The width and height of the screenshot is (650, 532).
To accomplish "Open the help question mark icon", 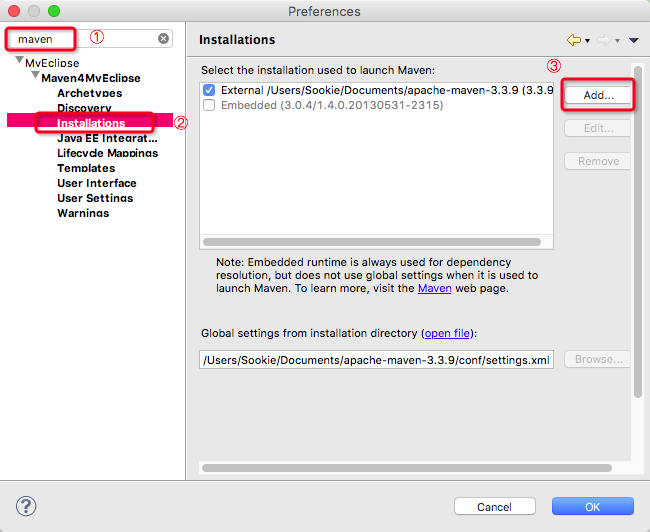I will click(27, 506).
